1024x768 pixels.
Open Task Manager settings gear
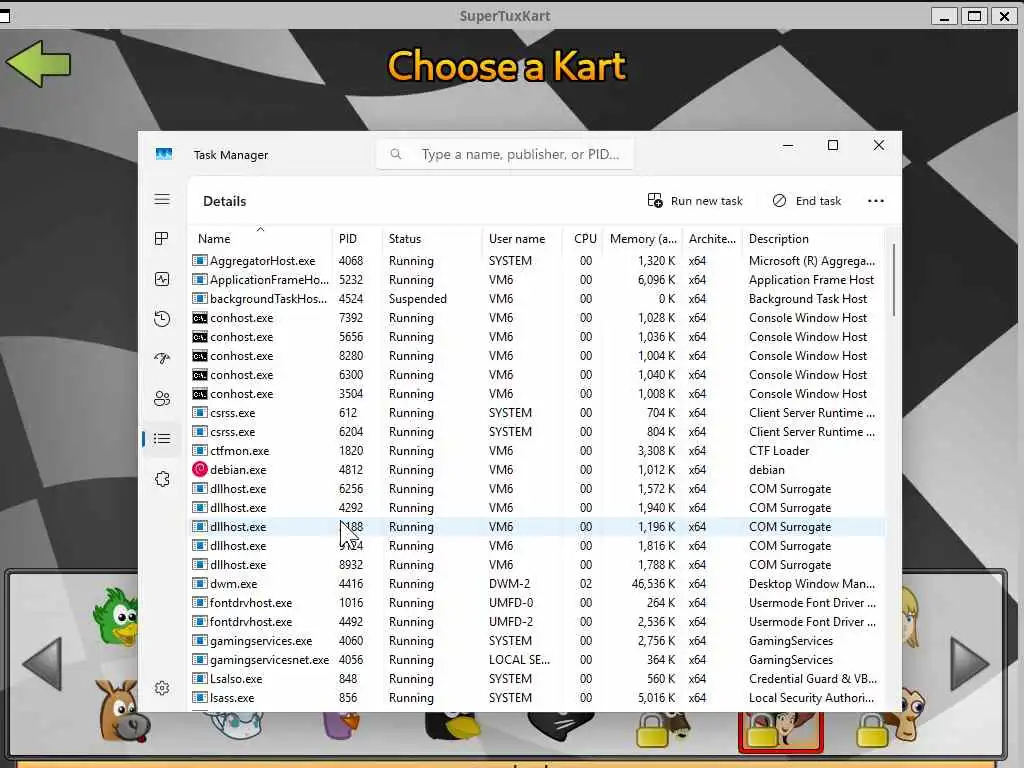click(x=162, y=688)
